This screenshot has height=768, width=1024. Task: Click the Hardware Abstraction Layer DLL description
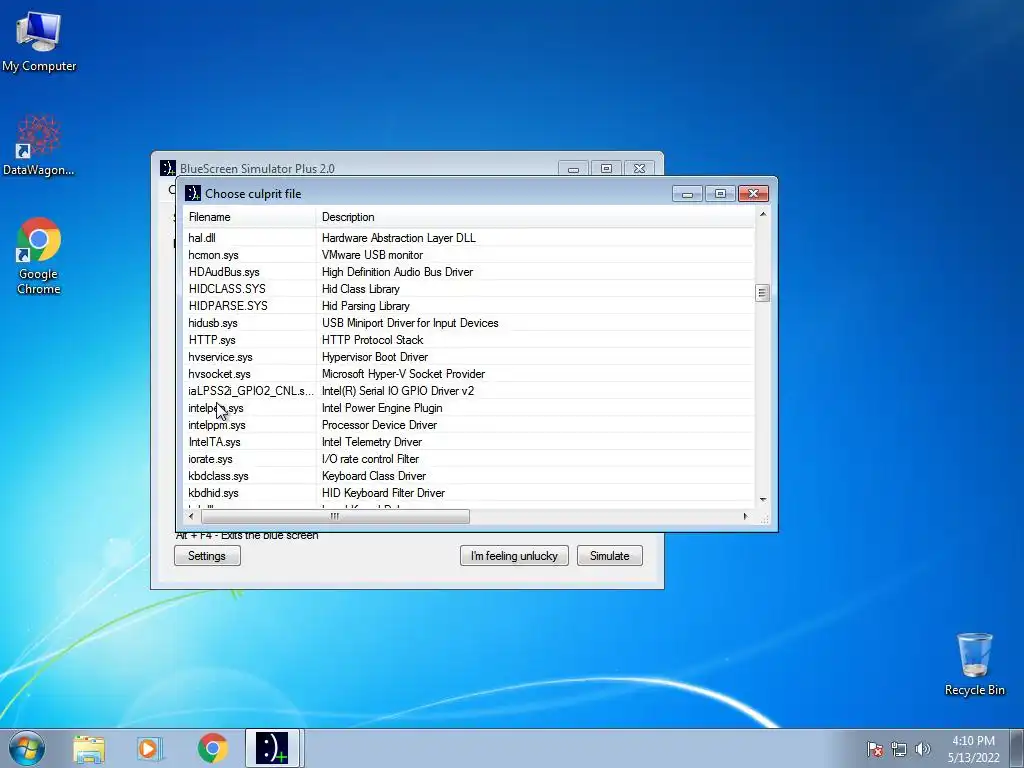[x=398, y=238]
